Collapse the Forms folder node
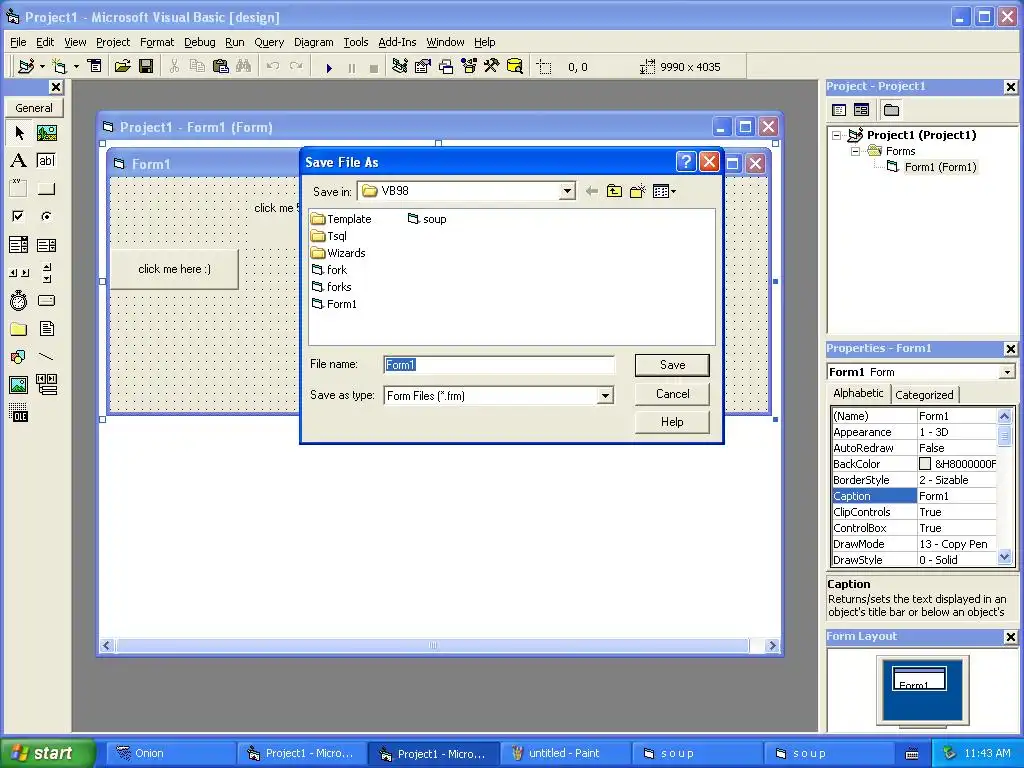Viewport: 1024px width, 768px height. 855,152
